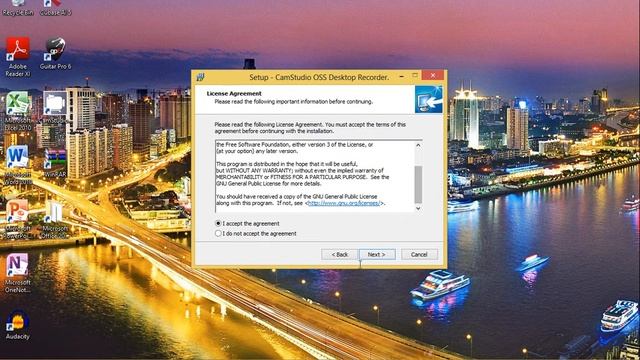Go to previous step with Back button
The height and width of the screenshot is (360, 640).
click(x=340, y=254)
